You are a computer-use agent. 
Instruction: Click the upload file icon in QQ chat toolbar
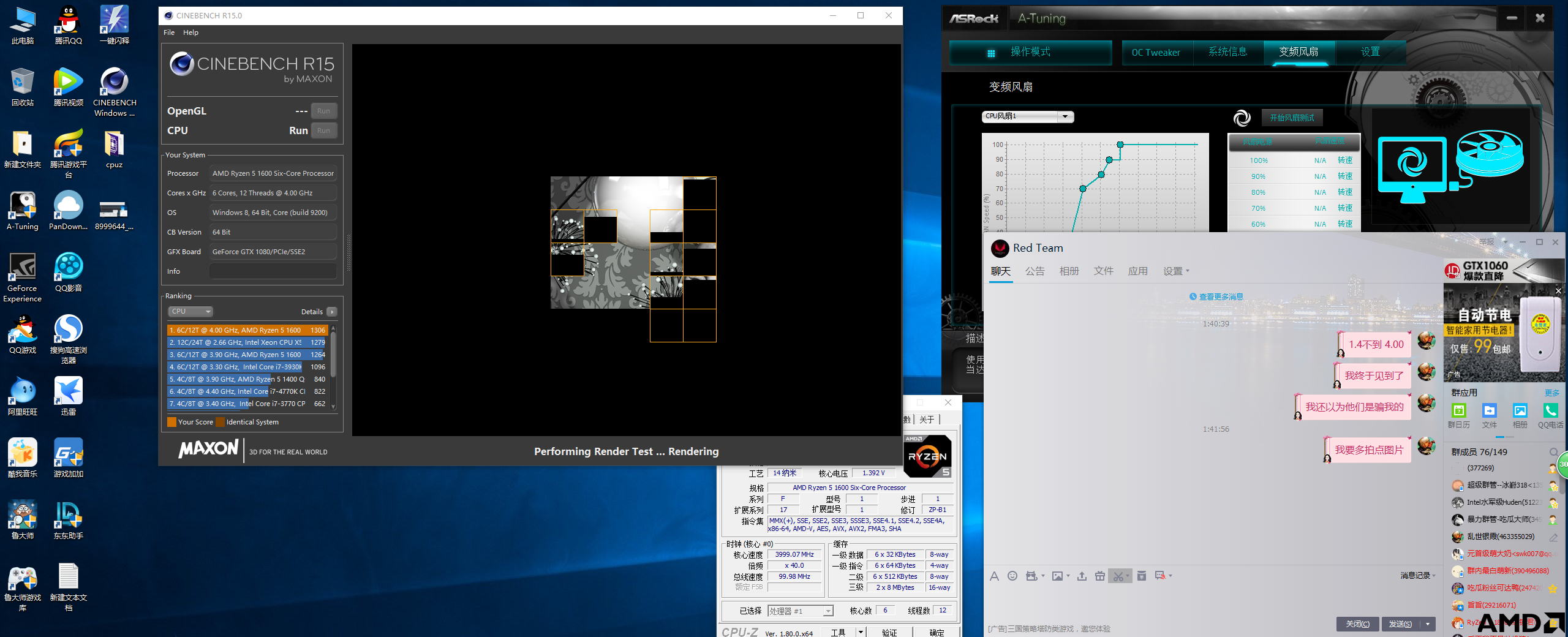click(x=1082, y=576)
